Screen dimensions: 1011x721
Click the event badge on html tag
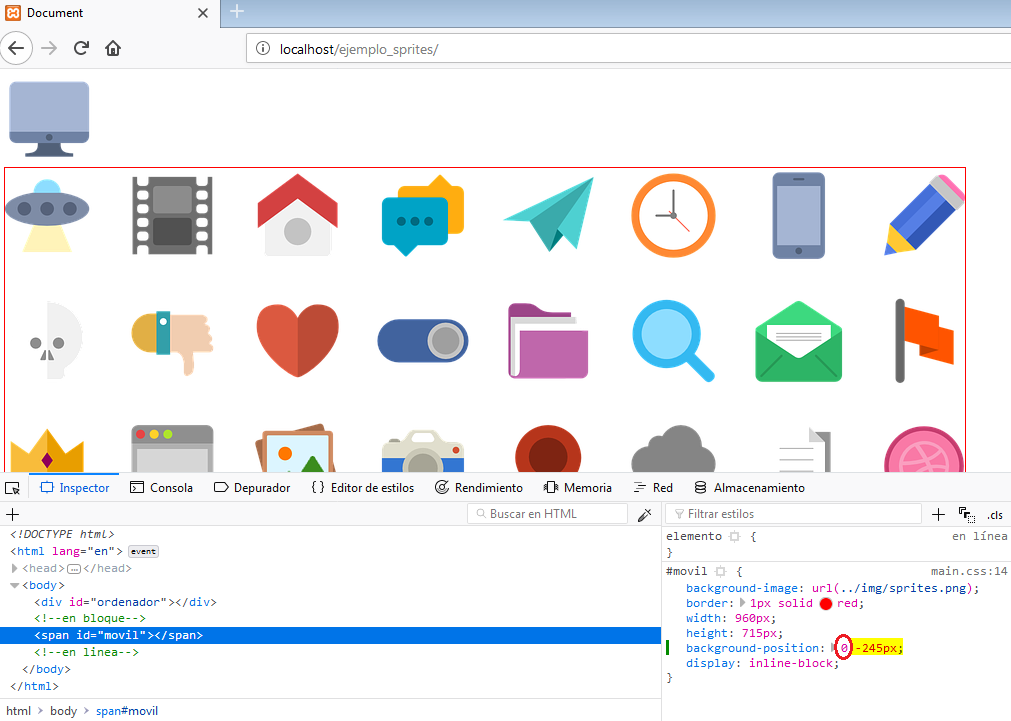tap(143, 551)
